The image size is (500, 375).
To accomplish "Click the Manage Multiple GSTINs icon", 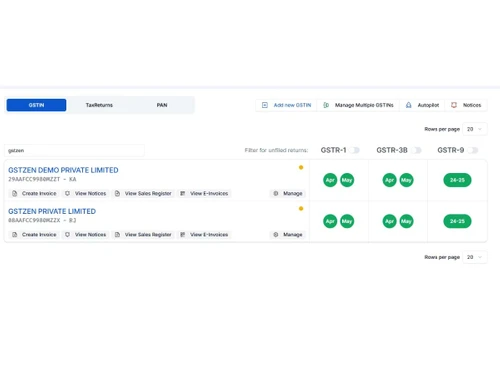I will (326, 105).
